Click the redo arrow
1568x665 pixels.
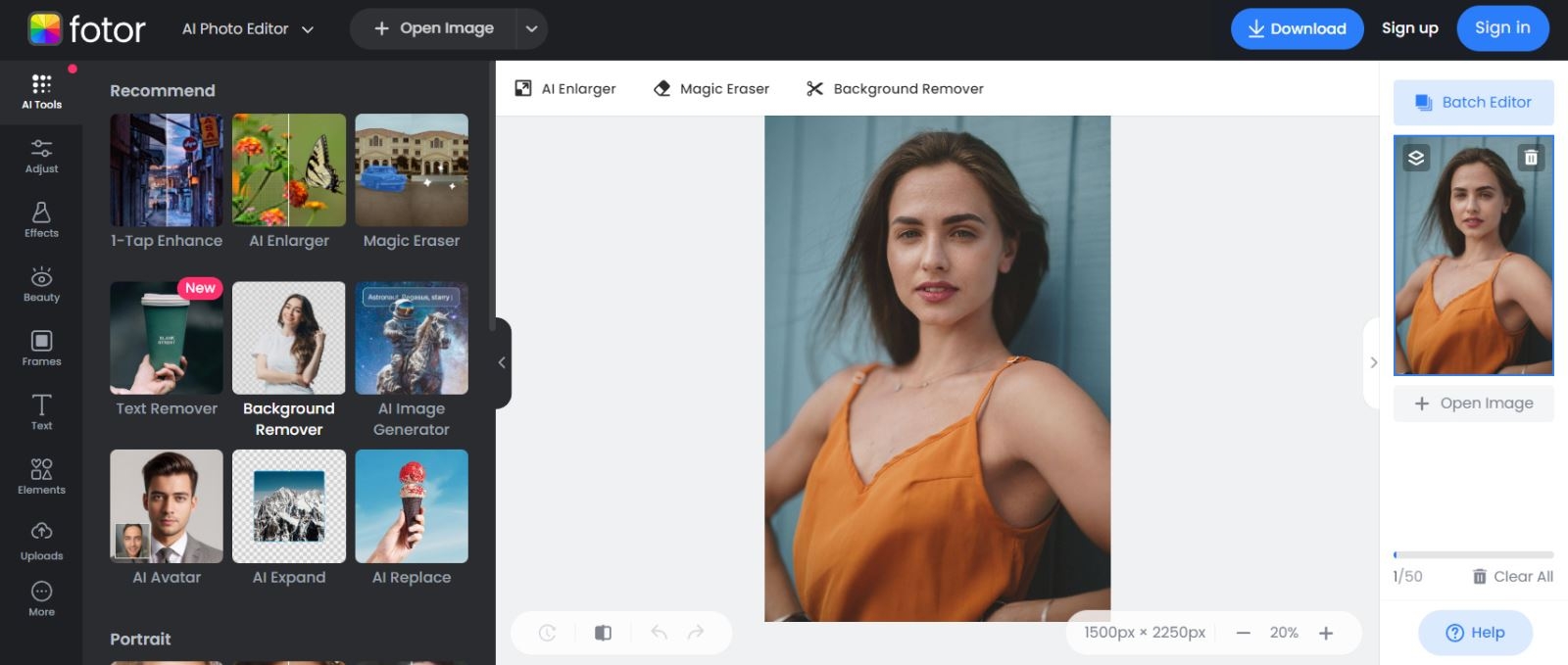pyautogui.click(x=696, y=633)
